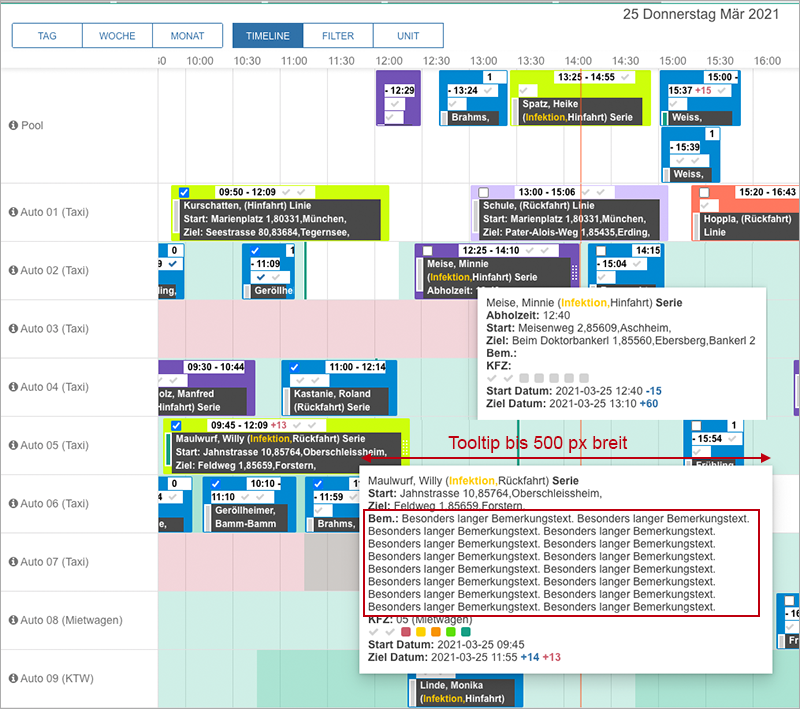
Task: Show info for Auto 05 (Taxi)
Action: (14, 446)
